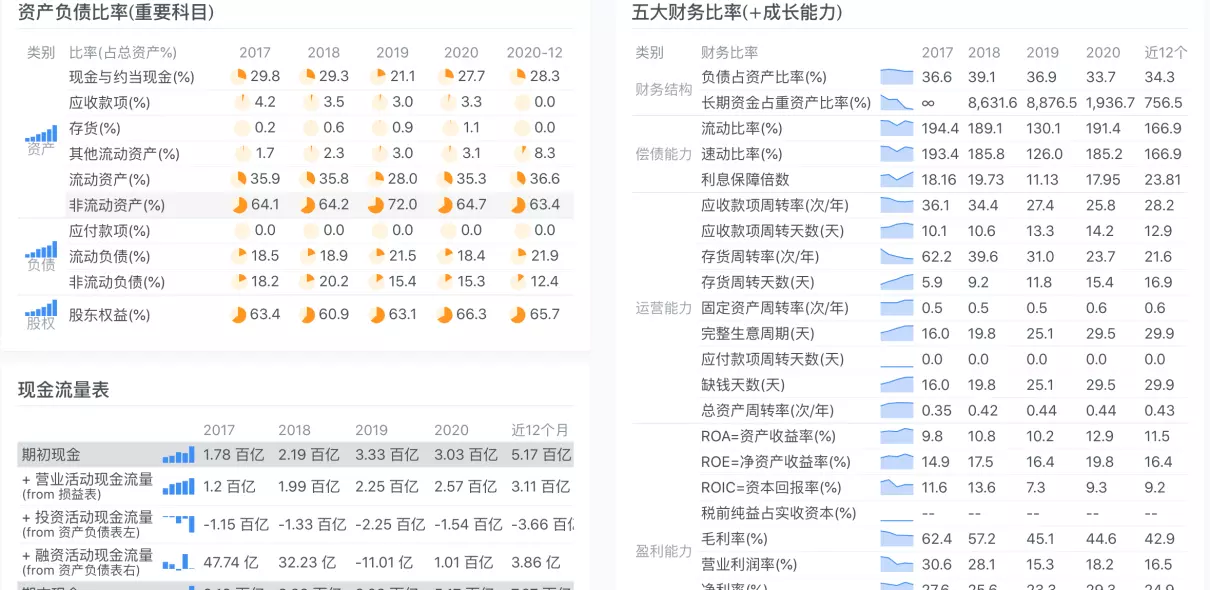Click the 五大财务比率(+成长能力) heading
Image resolution: width=1210 pixels, height=590 pixels.
point(737,13)
